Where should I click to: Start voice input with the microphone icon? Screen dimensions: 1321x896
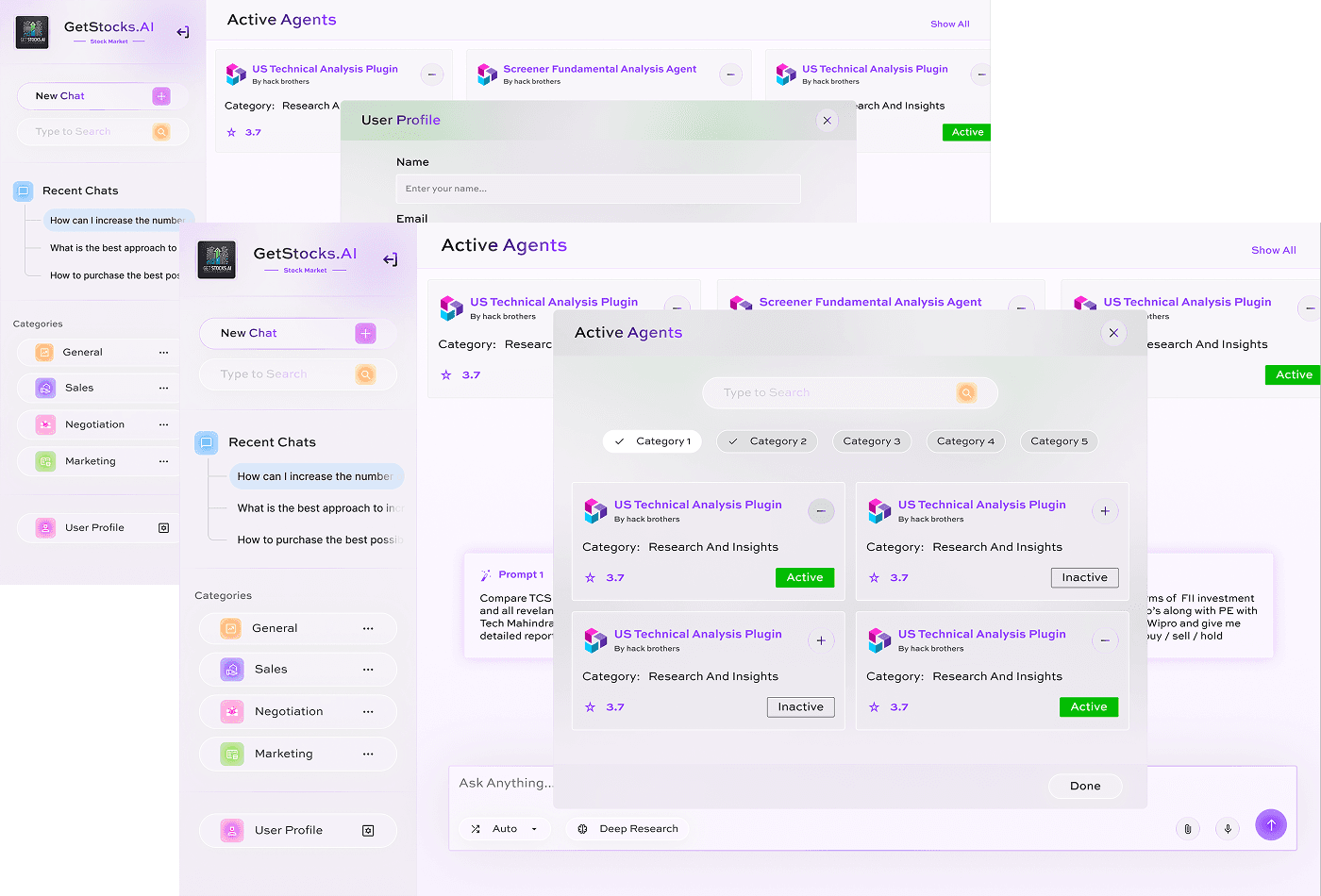(1228, 829)
